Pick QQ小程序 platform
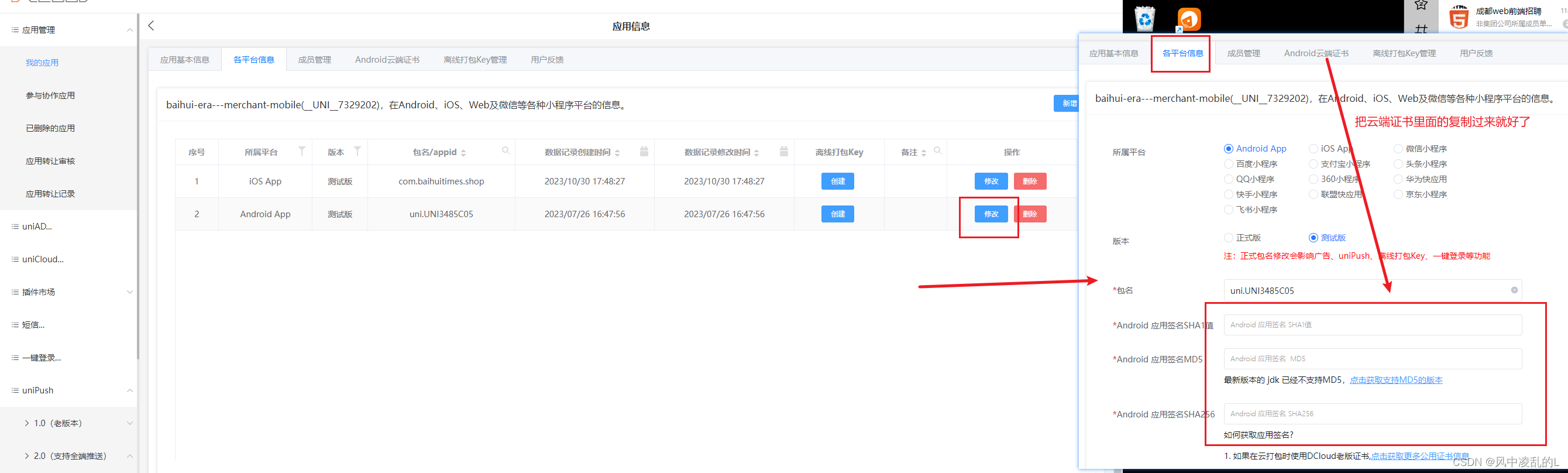1568x473 pixels. tap(1228, 179)
